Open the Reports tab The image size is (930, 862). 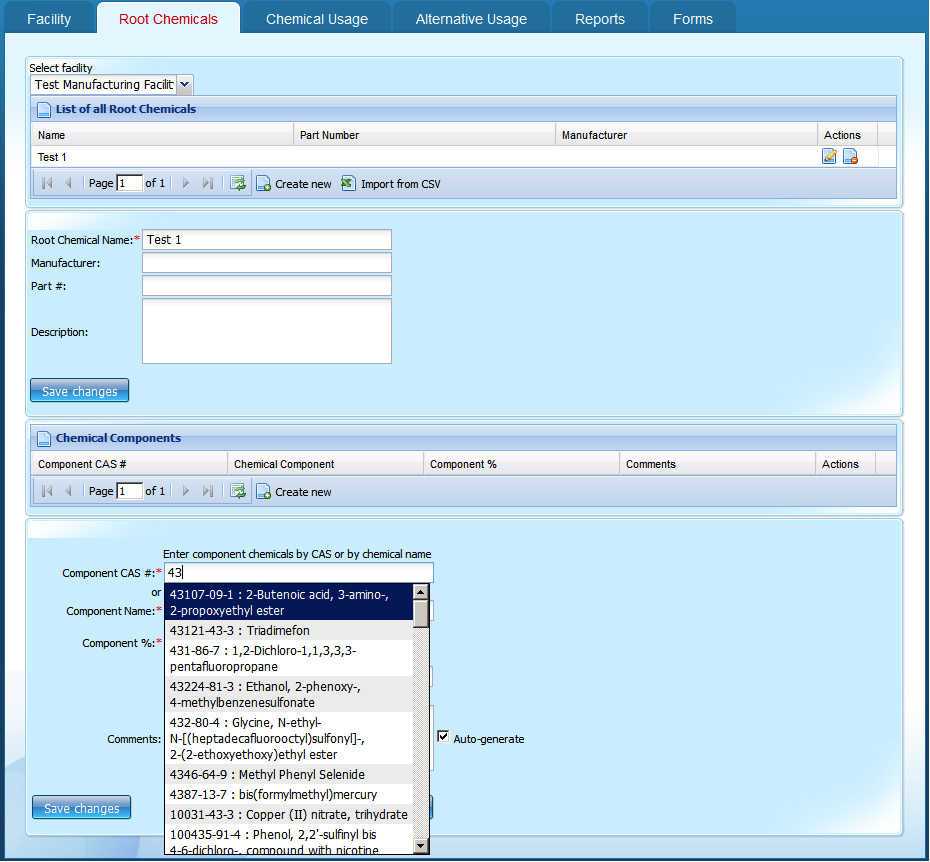[x=600, y=19]
